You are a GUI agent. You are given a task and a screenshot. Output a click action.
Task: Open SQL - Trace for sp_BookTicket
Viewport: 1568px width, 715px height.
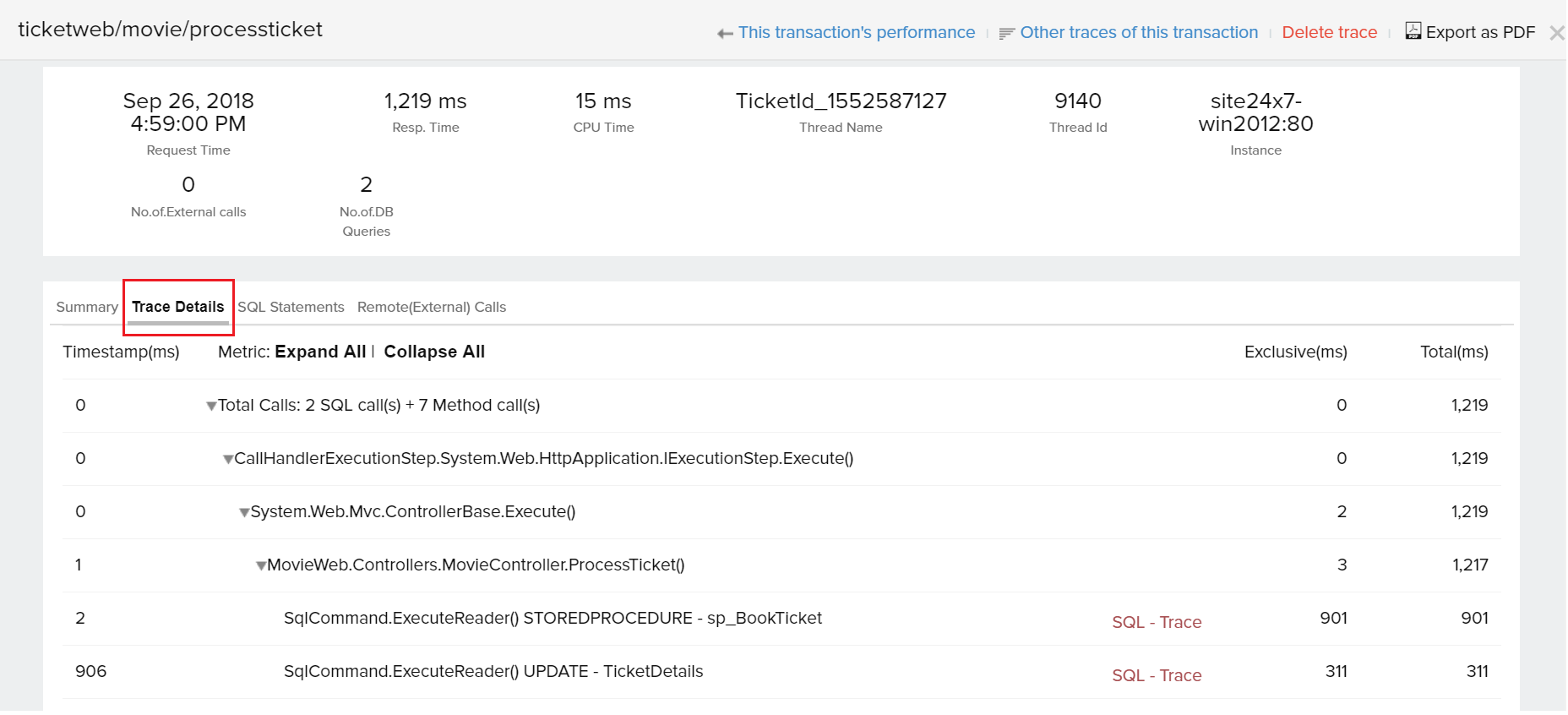(1157, 622)
